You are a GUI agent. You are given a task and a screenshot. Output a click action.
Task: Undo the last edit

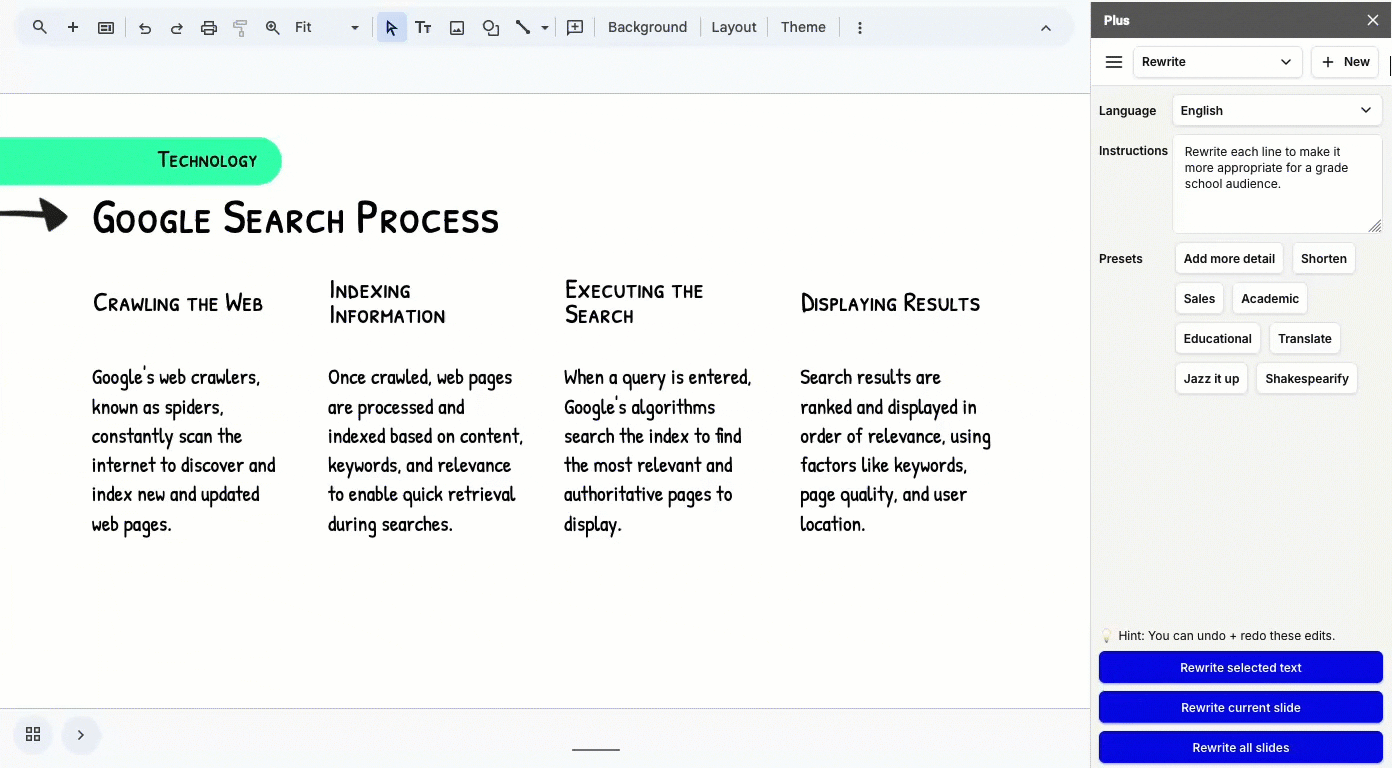click(145, 28)
